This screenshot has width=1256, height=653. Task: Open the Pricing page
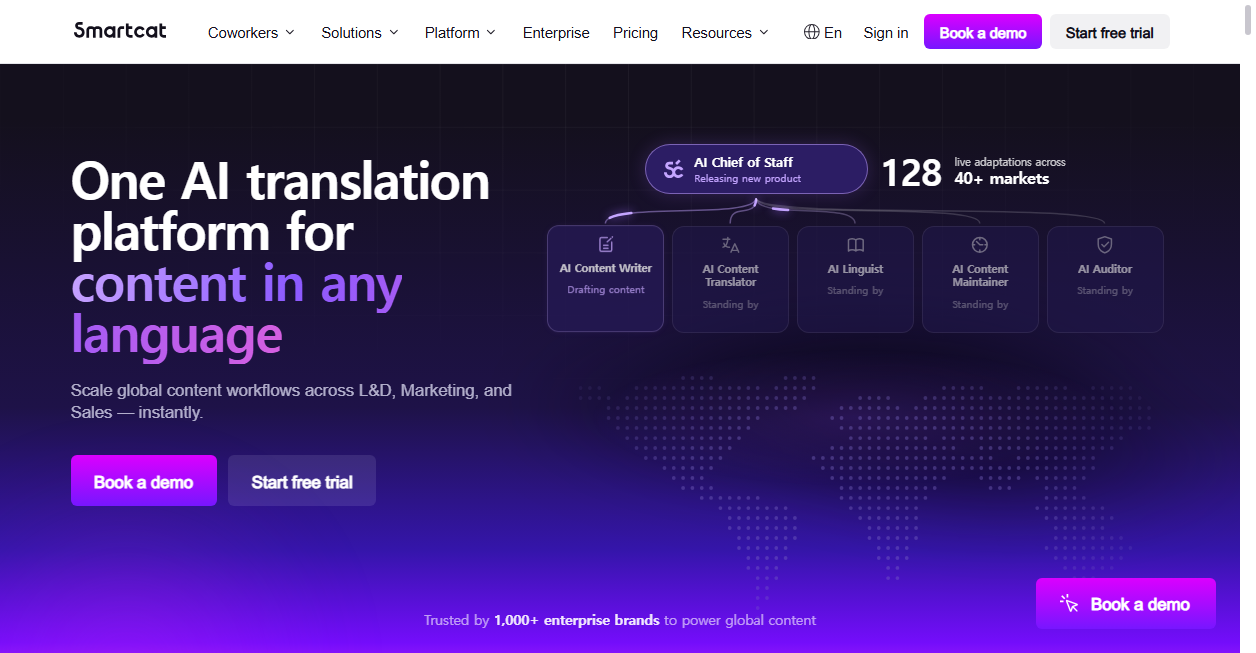pyautogui.click(x=635, y=32)
